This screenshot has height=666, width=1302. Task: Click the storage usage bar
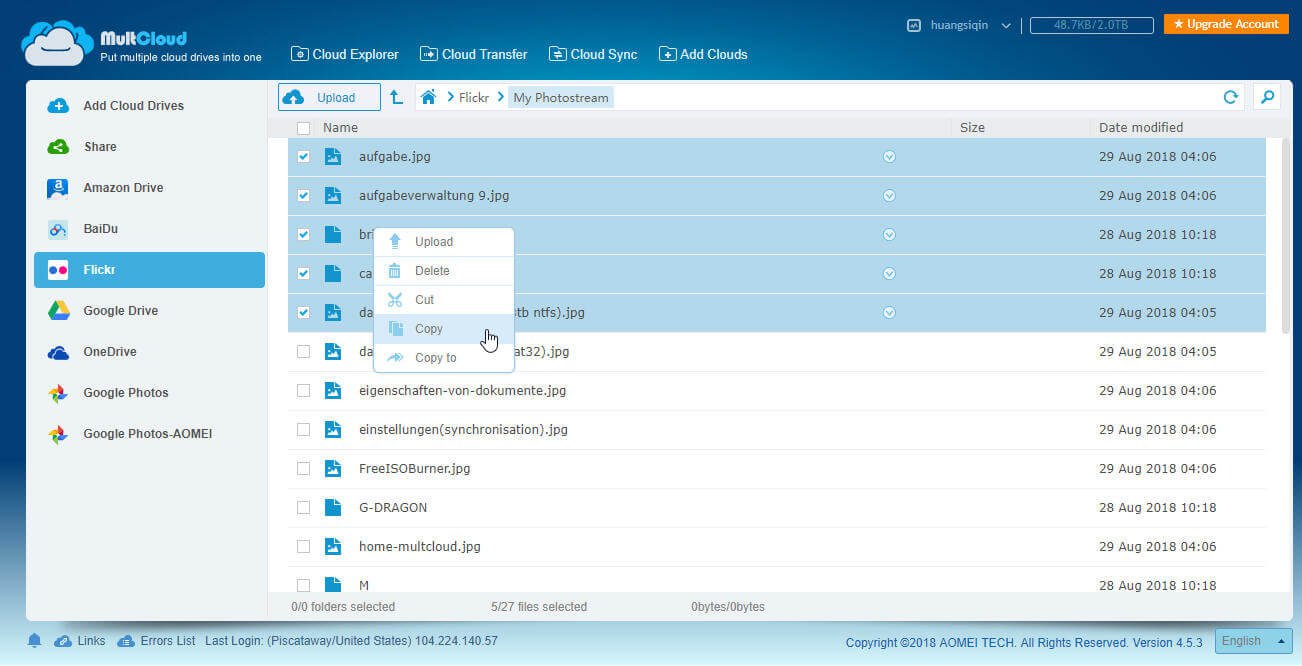point(1091,25)
